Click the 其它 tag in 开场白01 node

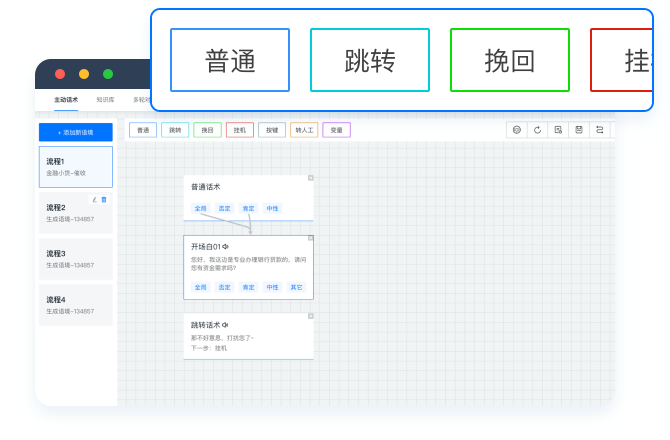tap(295, 287)
